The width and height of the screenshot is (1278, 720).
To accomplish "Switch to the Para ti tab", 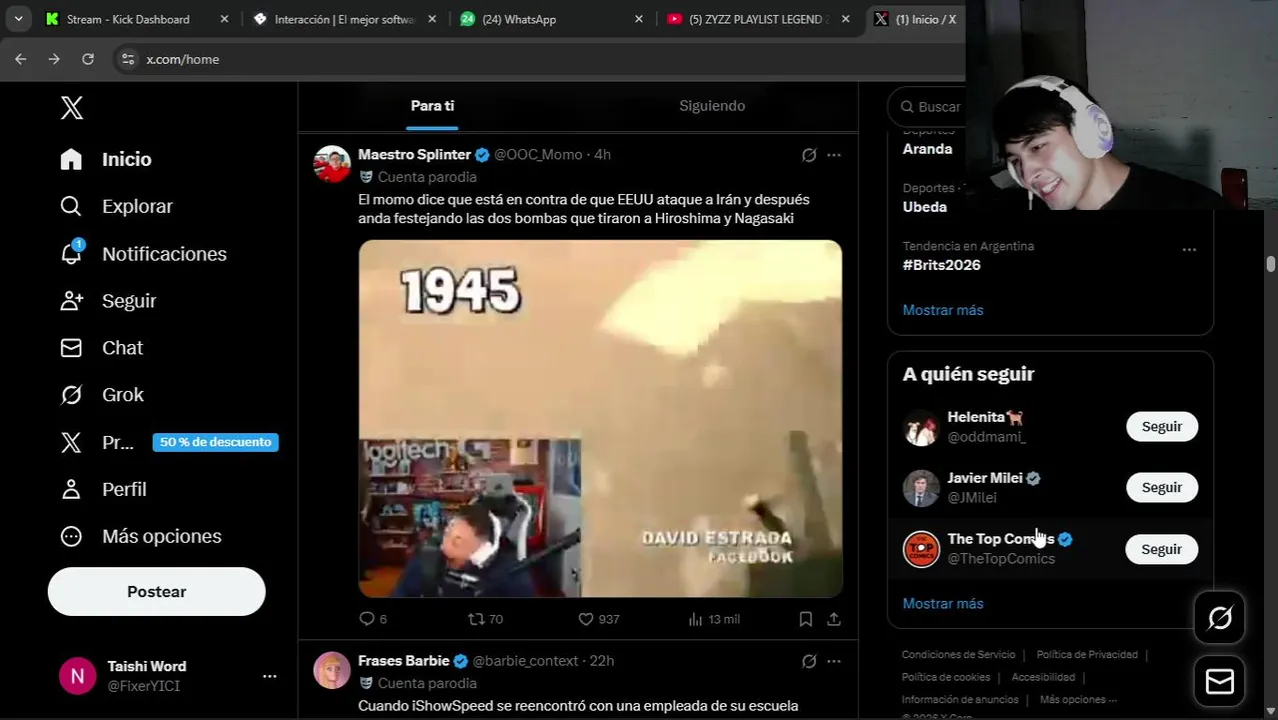I will coord(432,106).
